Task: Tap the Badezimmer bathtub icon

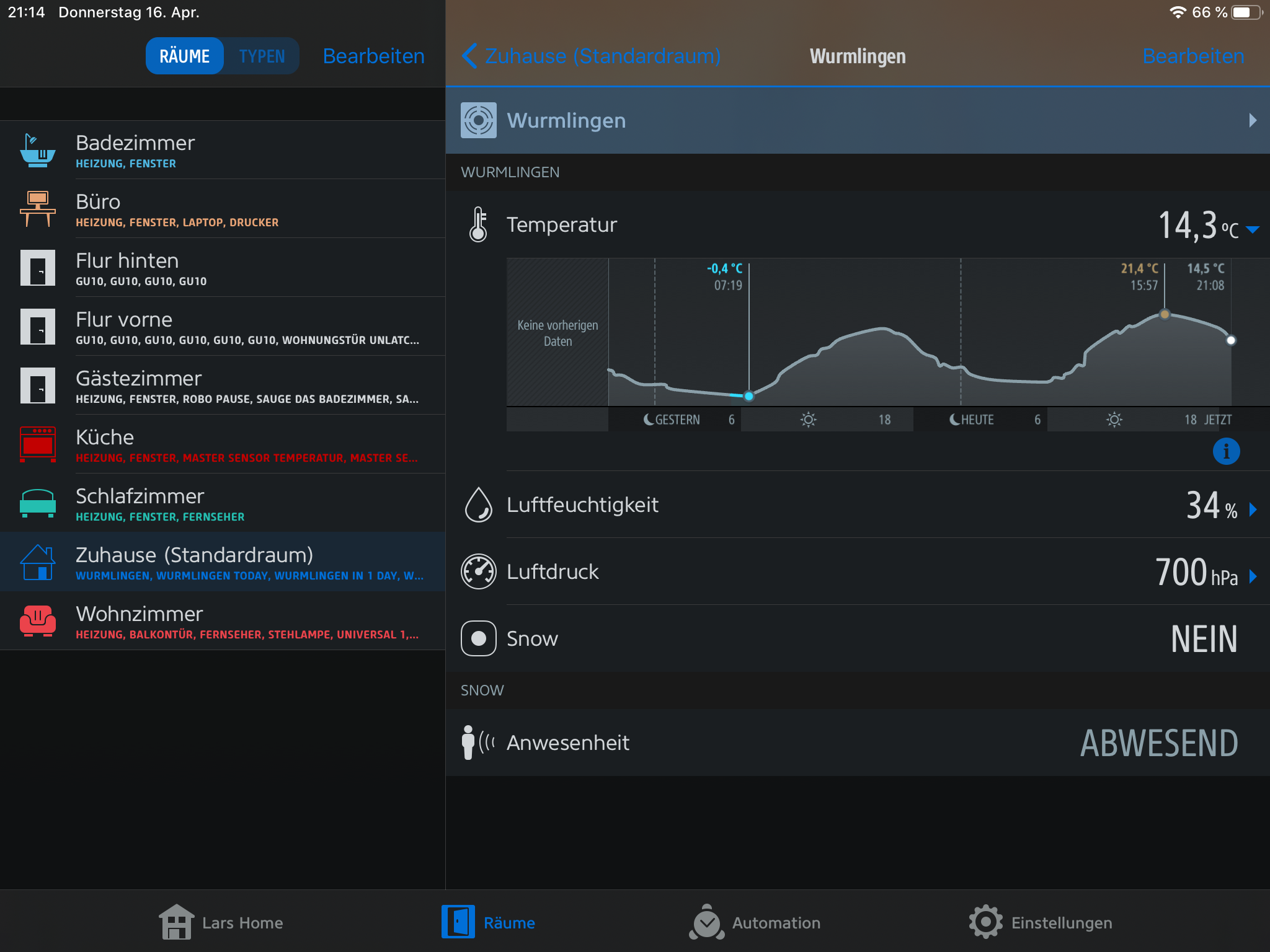Action: pyautogui.click(x=37, y=150)
